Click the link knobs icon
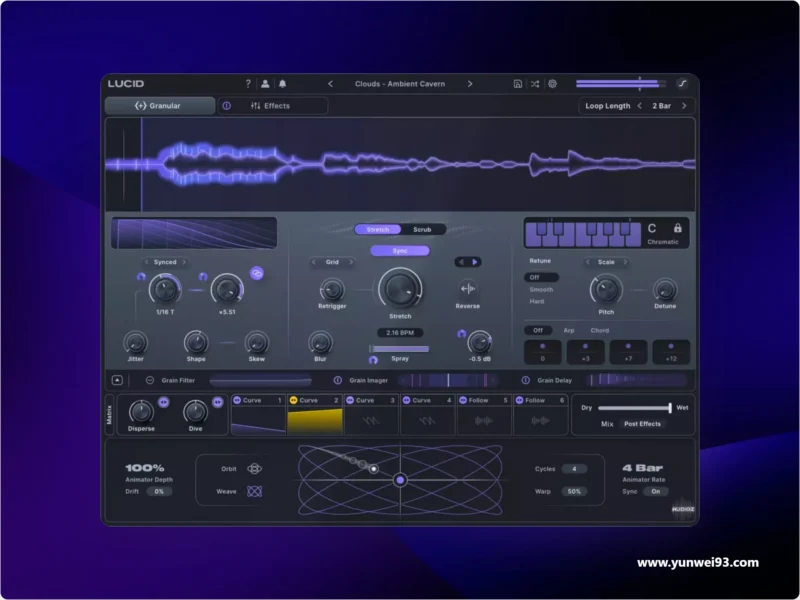The image size is (800, 600). point(257,273)
